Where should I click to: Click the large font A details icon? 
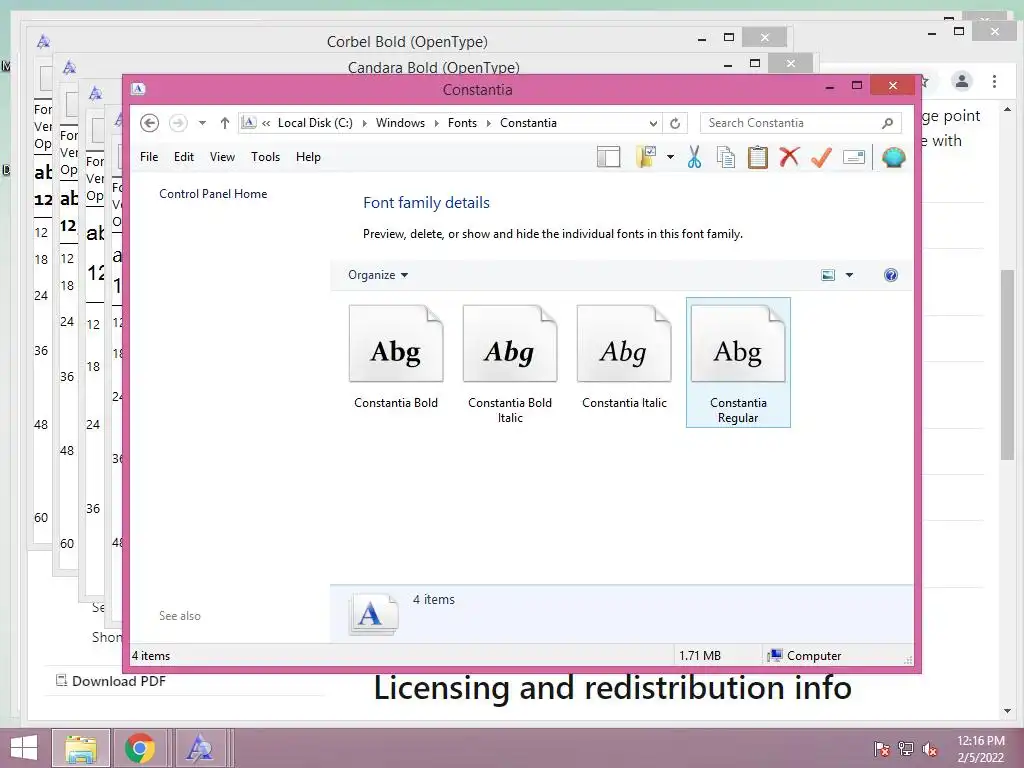(372, 615)
